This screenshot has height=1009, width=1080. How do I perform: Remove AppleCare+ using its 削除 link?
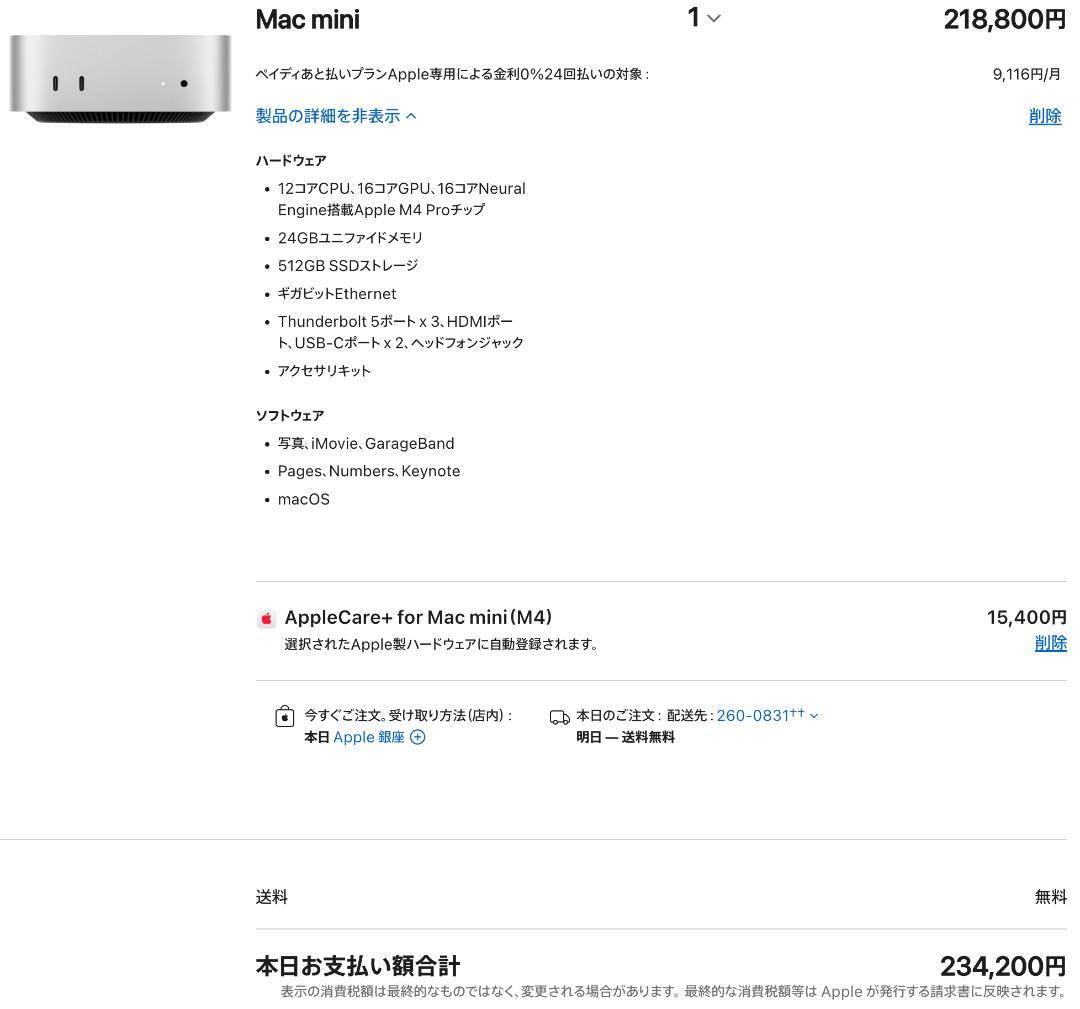tap(1051, 643)
